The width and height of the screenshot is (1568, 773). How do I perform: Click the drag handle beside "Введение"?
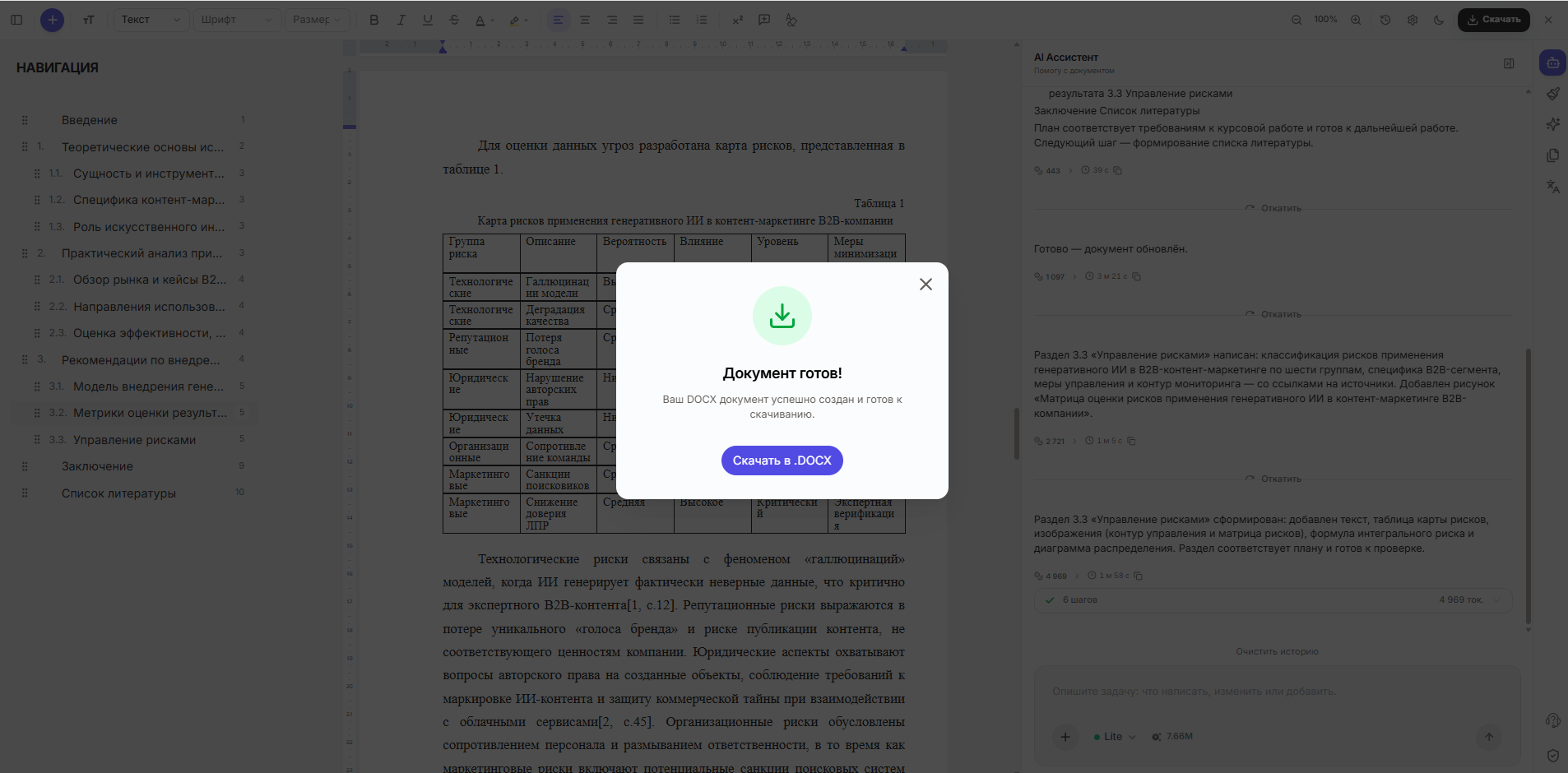pyautogui.click(x=25, y=120)
